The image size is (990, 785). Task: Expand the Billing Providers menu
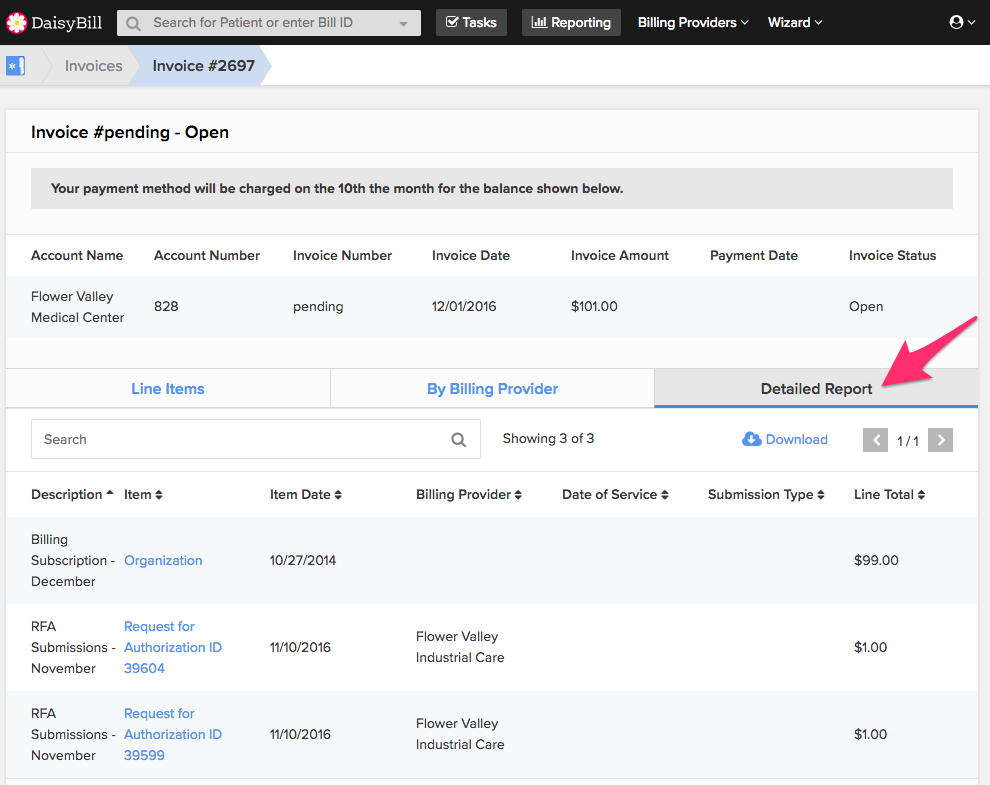693,23
